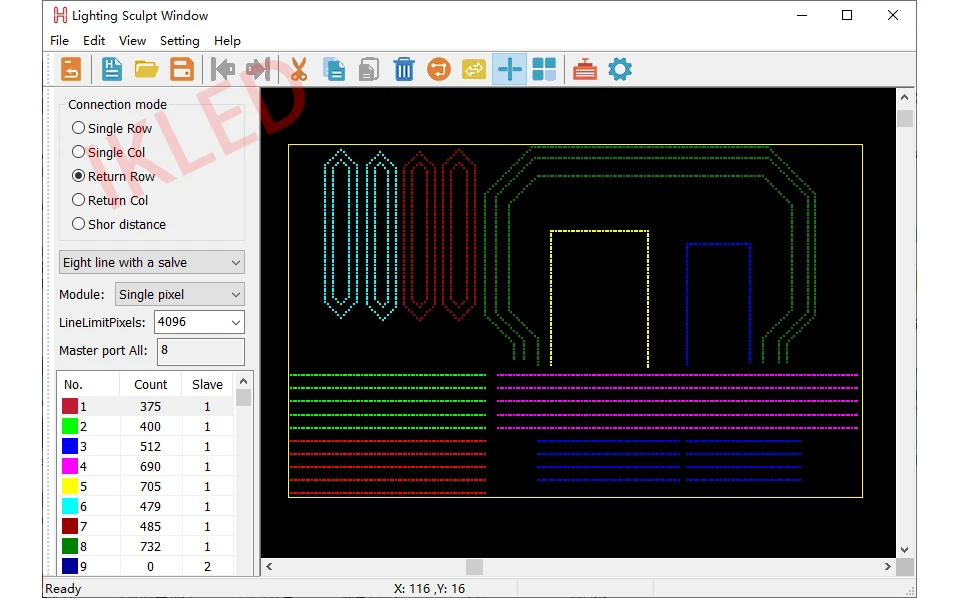Cut selection with the scissors icon
Image resolution: width=960 pixels, height=598 pixels.
tap(299, 69)
